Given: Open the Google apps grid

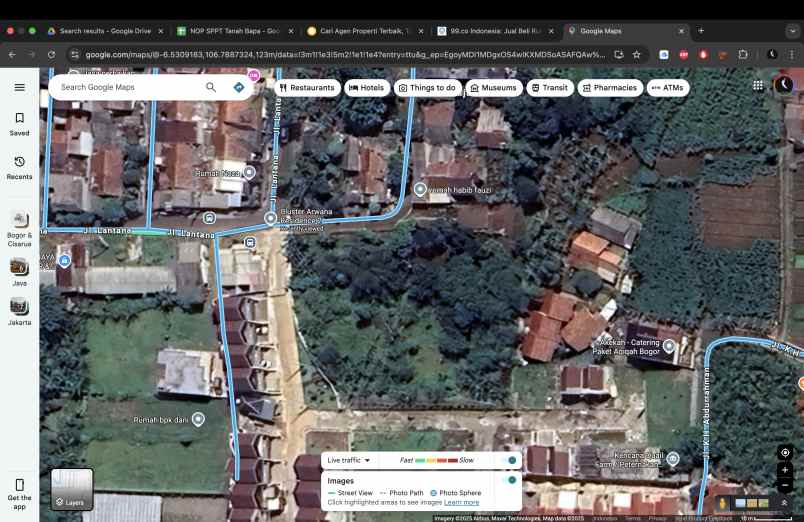Looking at the screenshot, I should tap(758, 86).
